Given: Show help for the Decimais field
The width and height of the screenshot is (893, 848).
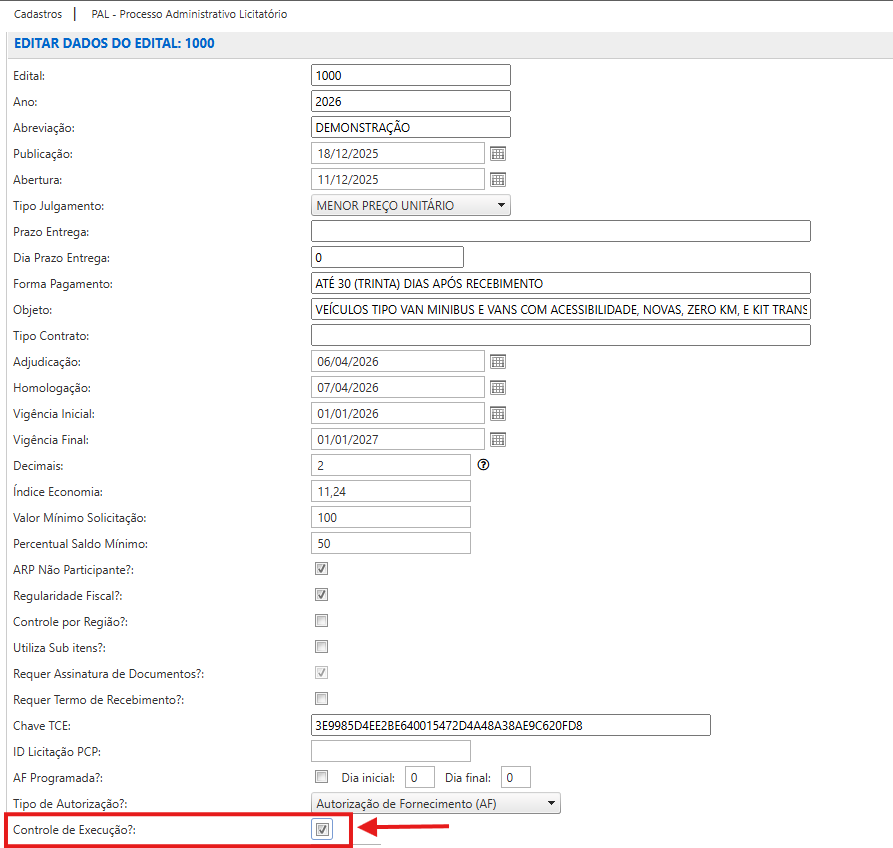Looking at the screenshot, I should [x=484, y=465].
